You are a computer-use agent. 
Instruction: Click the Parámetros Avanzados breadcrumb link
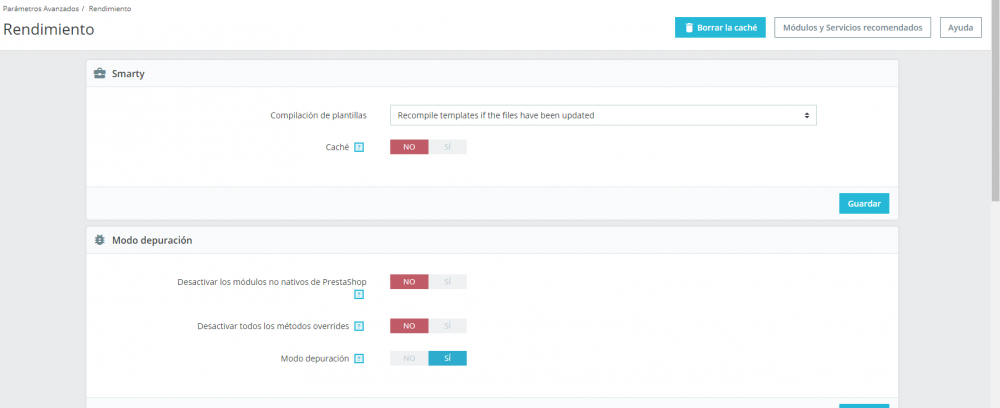tap(40, 9)
